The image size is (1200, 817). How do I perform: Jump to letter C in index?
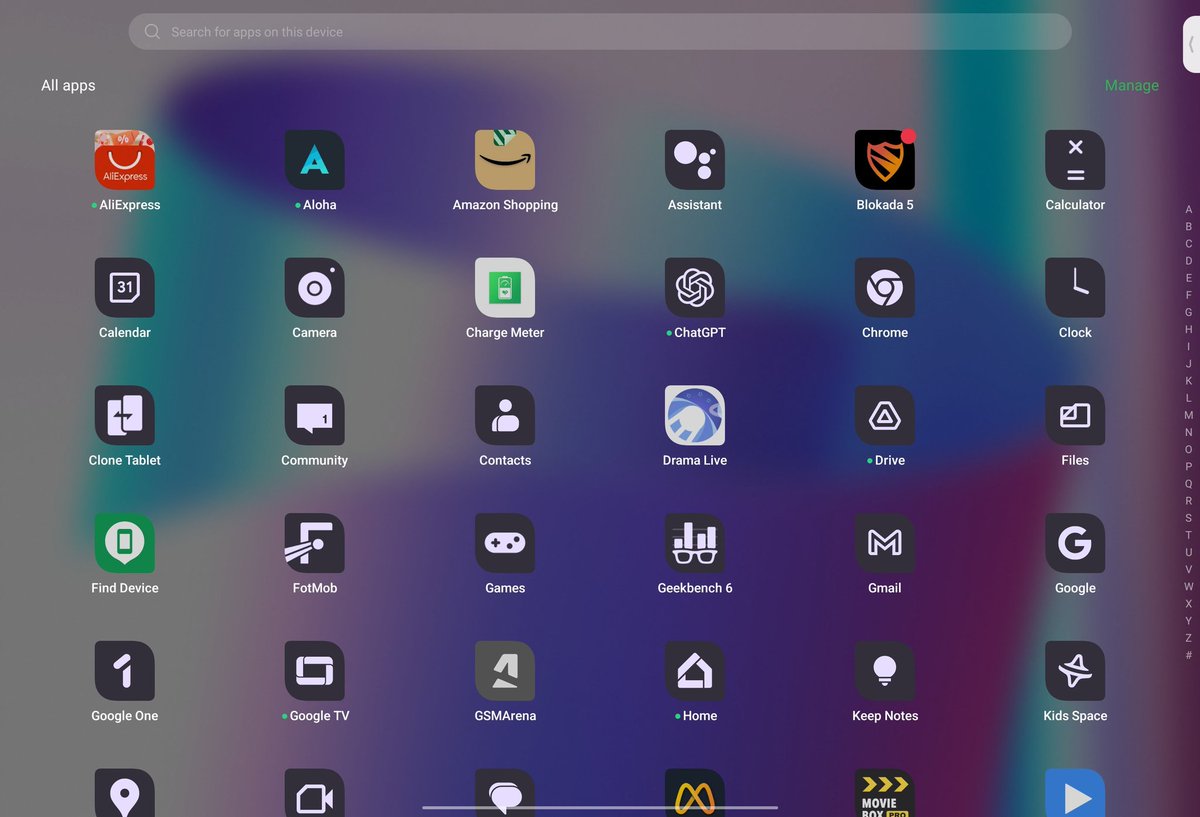pyautogui.click(x=1189, y=244)
